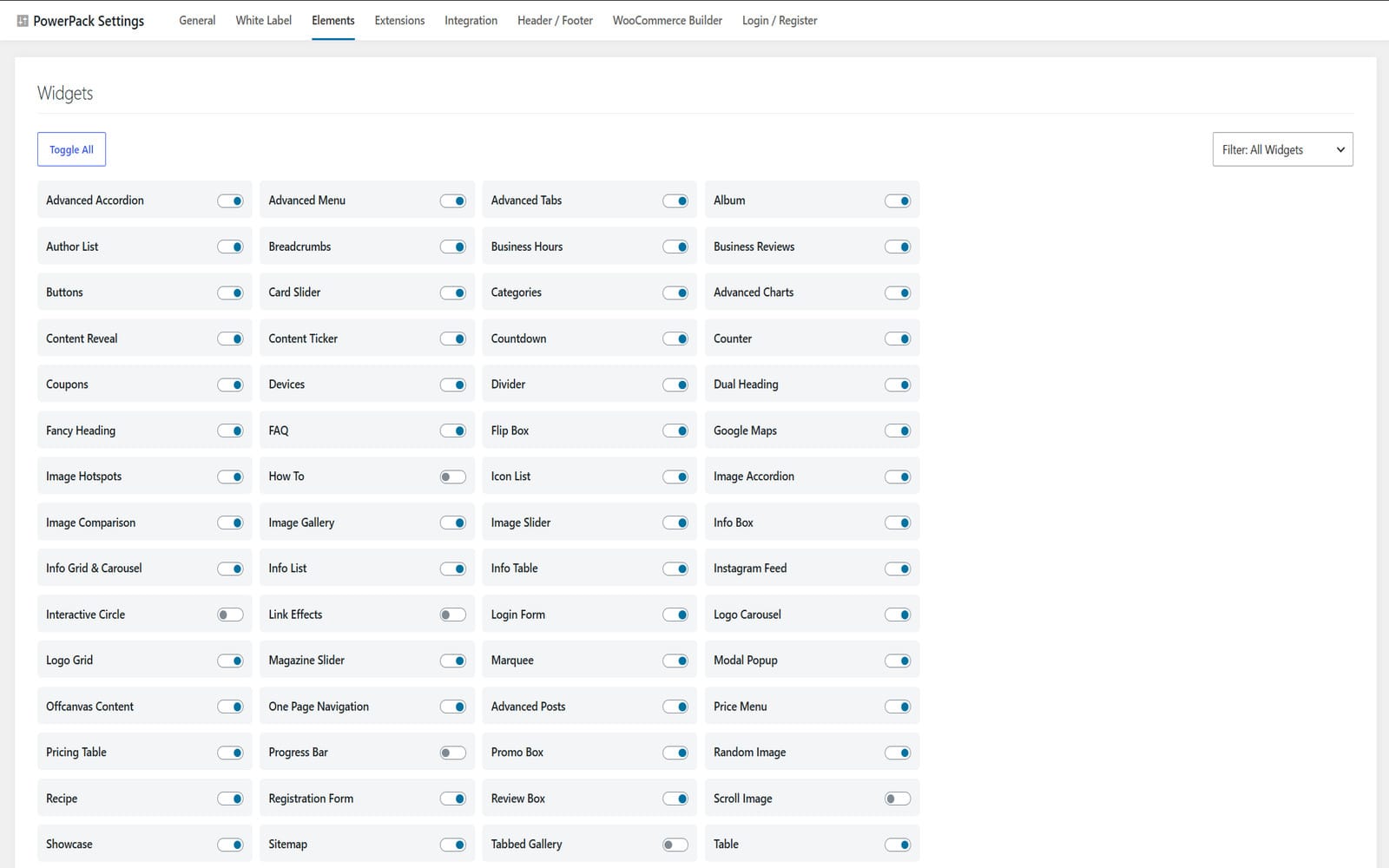Image resolution: width=1389 pixels, height=868 pixels.
Task: Click the One Page Navigation label
Action: click(319, 707)
